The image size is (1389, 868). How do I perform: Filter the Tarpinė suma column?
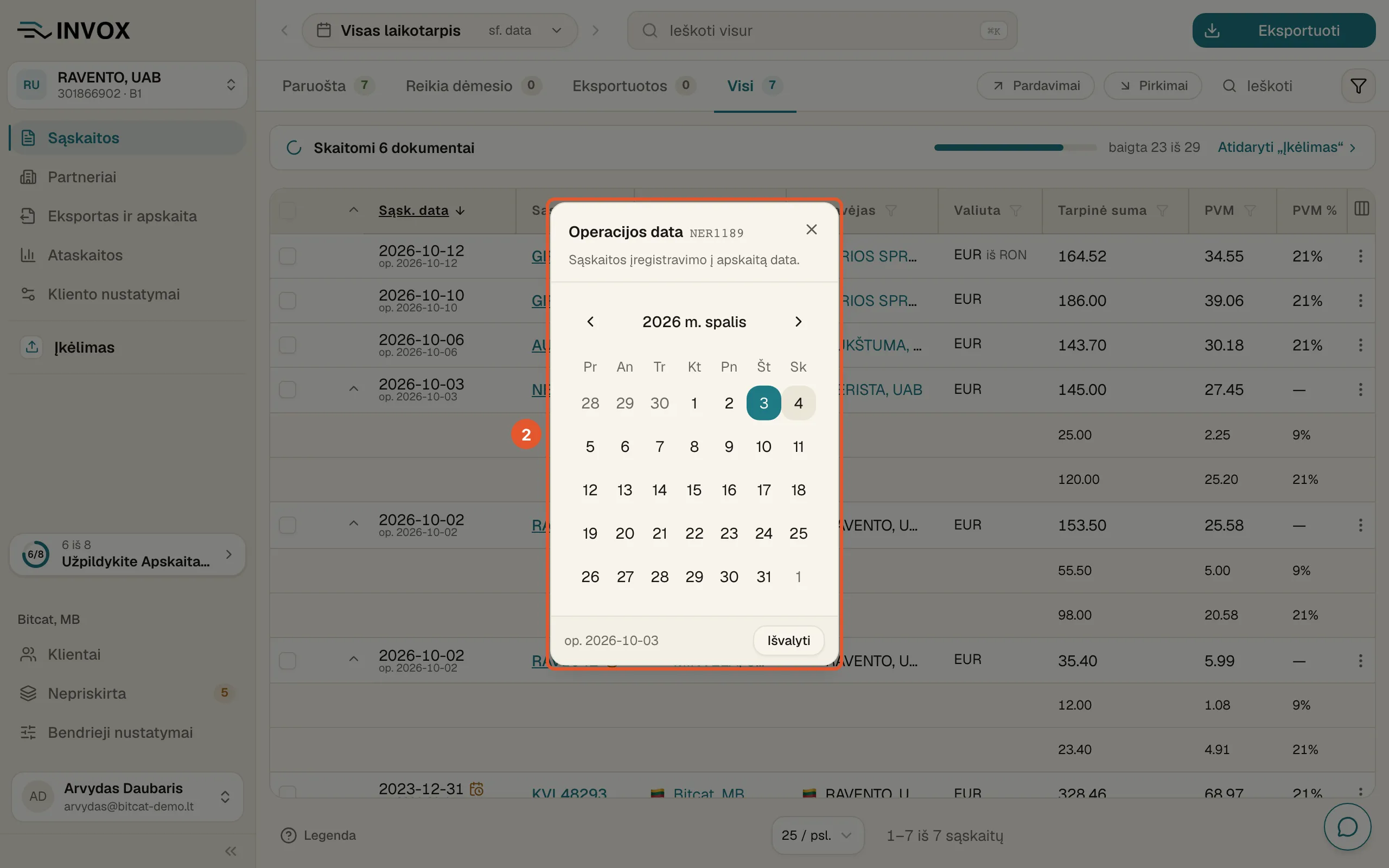pyautogui.click(x=1162, y=210)
